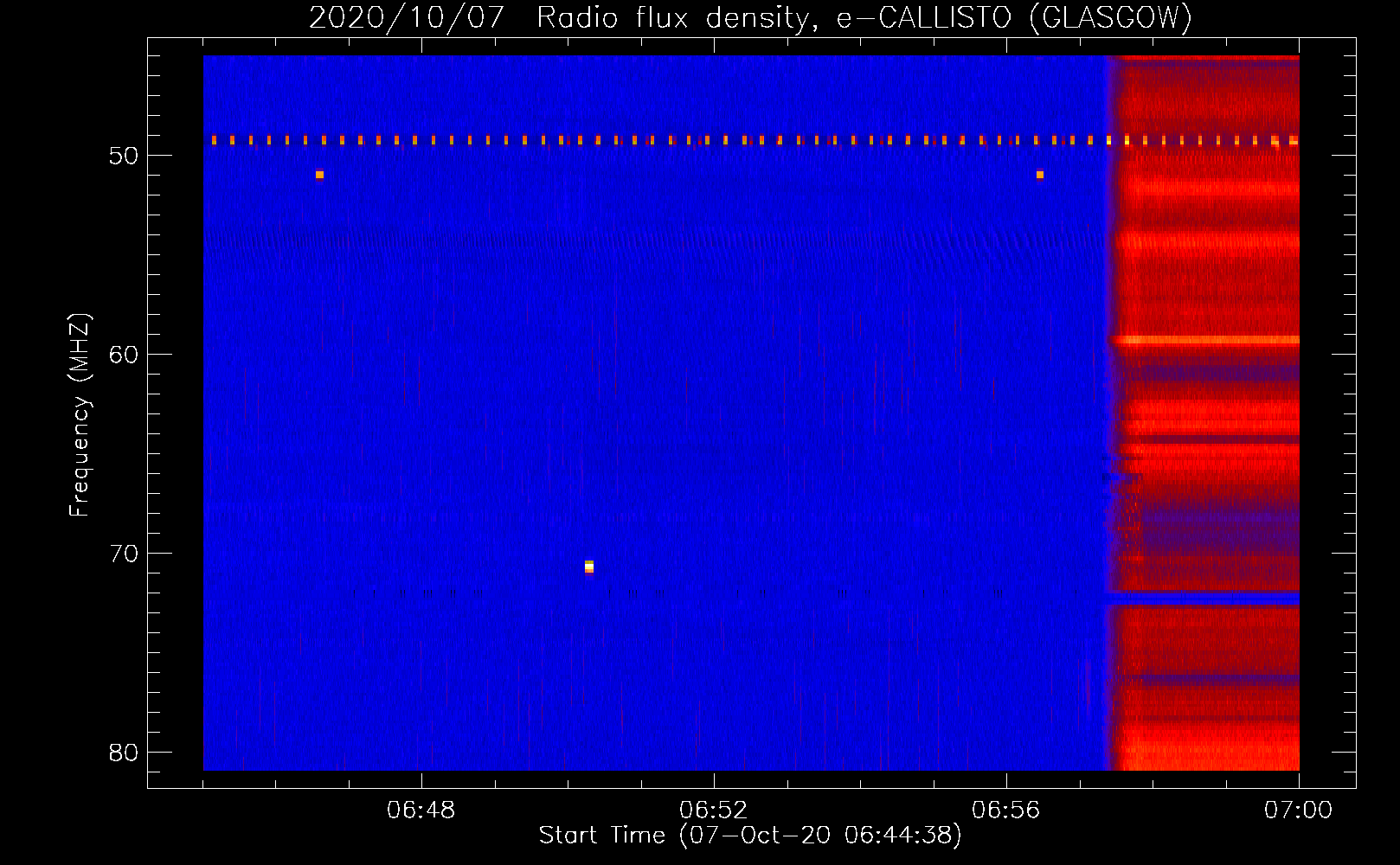Click the 06:48 time tick label

tap(421, 811)
